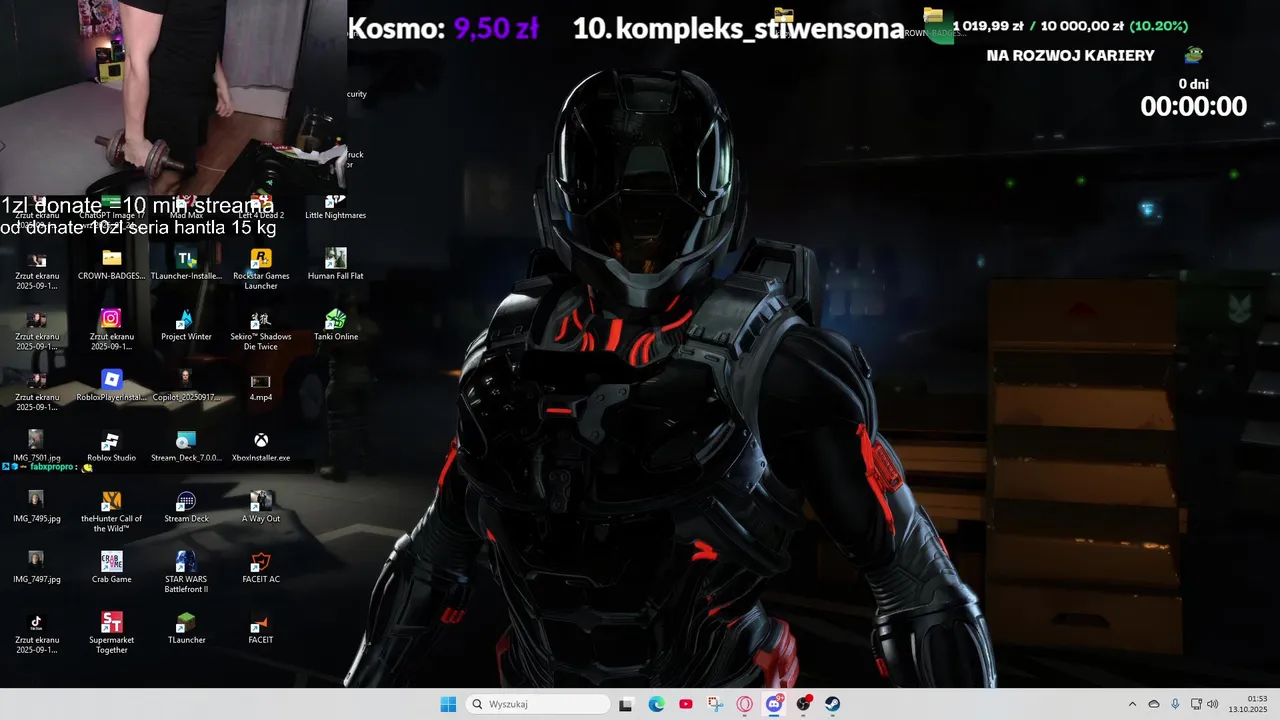Open the volume speaker tray icon
This screenshot has height=720, width=1280.
(x=1212, y=704)
